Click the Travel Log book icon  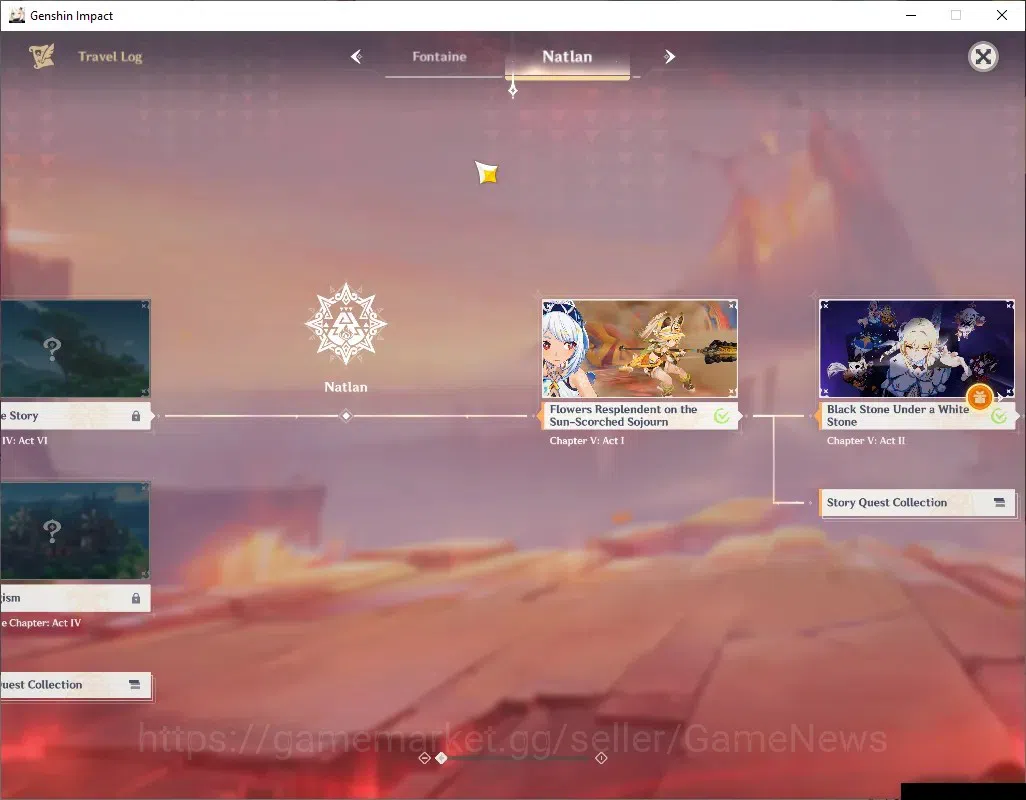42,56
